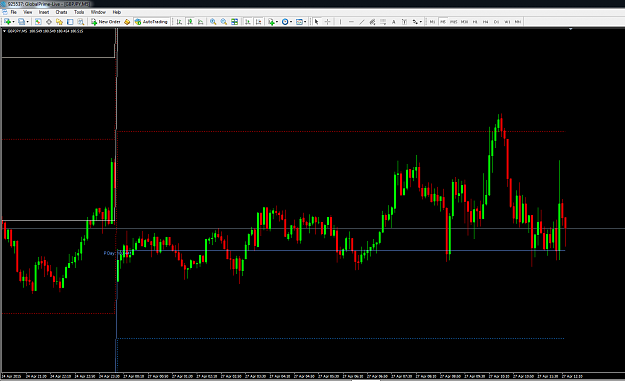625x381 pixels.
Task: Open the Arrows objects icon
Action: pyautogui.click(x=415, y=22)
